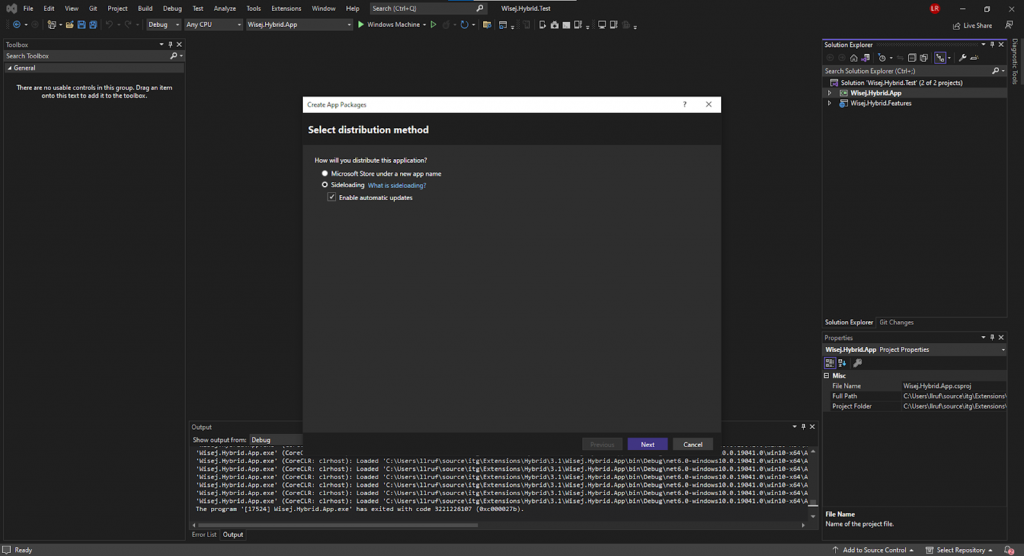The height and width of the screenshot is (556, 1024).
Task: Open the Any CPU platform dropdown
Action: 214,25
